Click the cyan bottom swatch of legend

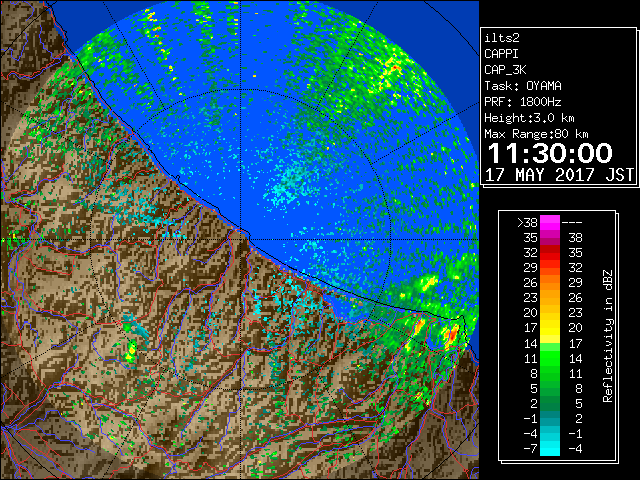point(550,448)
